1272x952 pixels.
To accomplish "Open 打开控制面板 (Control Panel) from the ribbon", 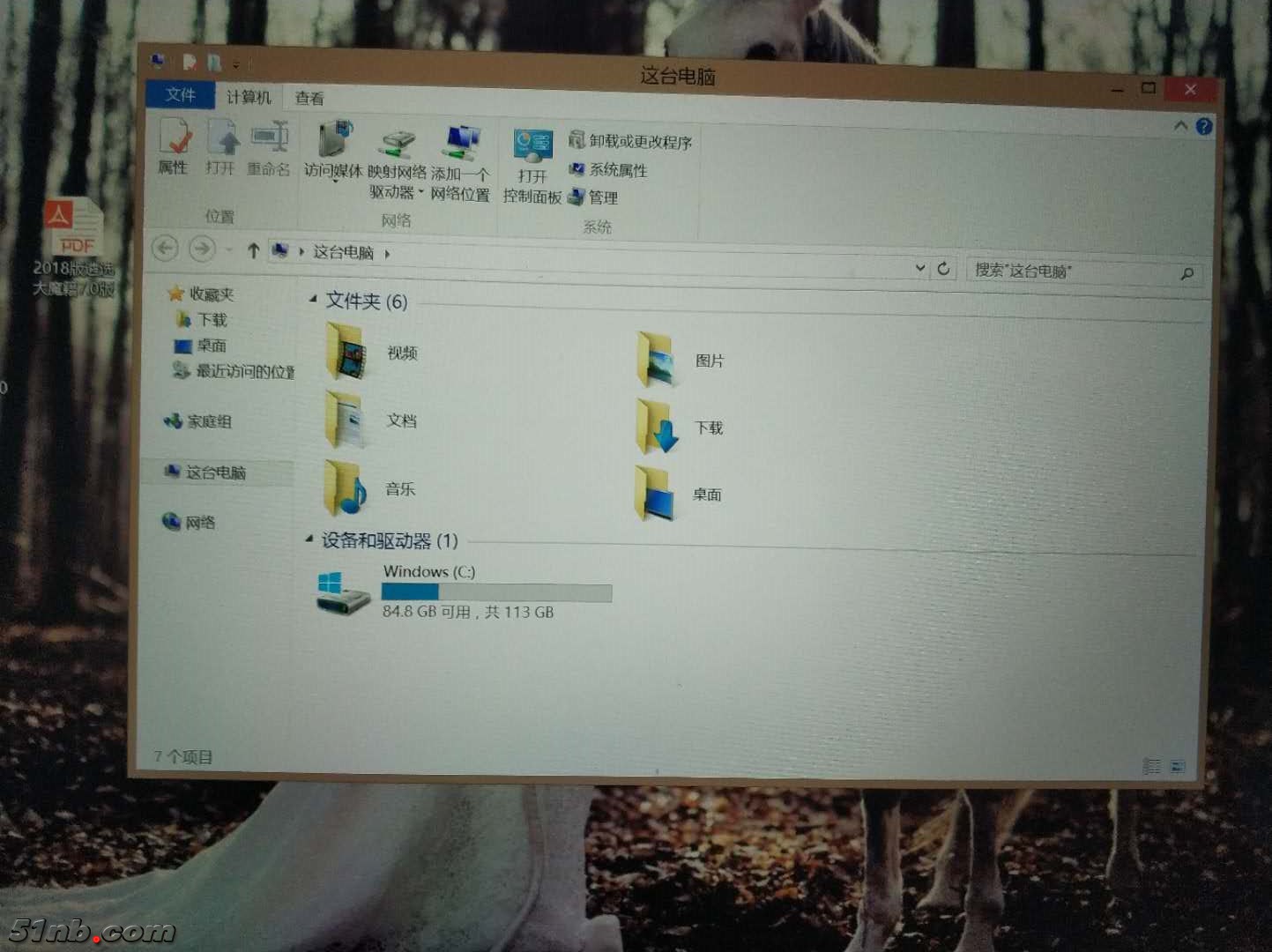I will coord(532,163).
